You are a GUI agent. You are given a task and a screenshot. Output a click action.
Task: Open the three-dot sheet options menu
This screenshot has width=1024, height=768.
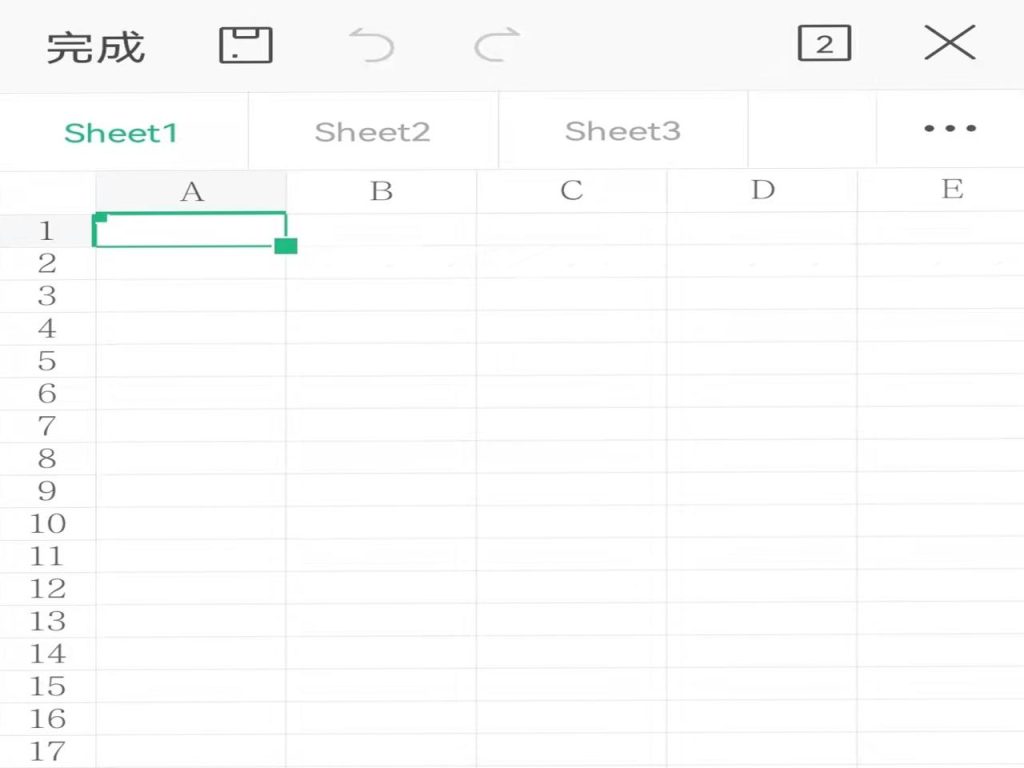coord(950,129)
